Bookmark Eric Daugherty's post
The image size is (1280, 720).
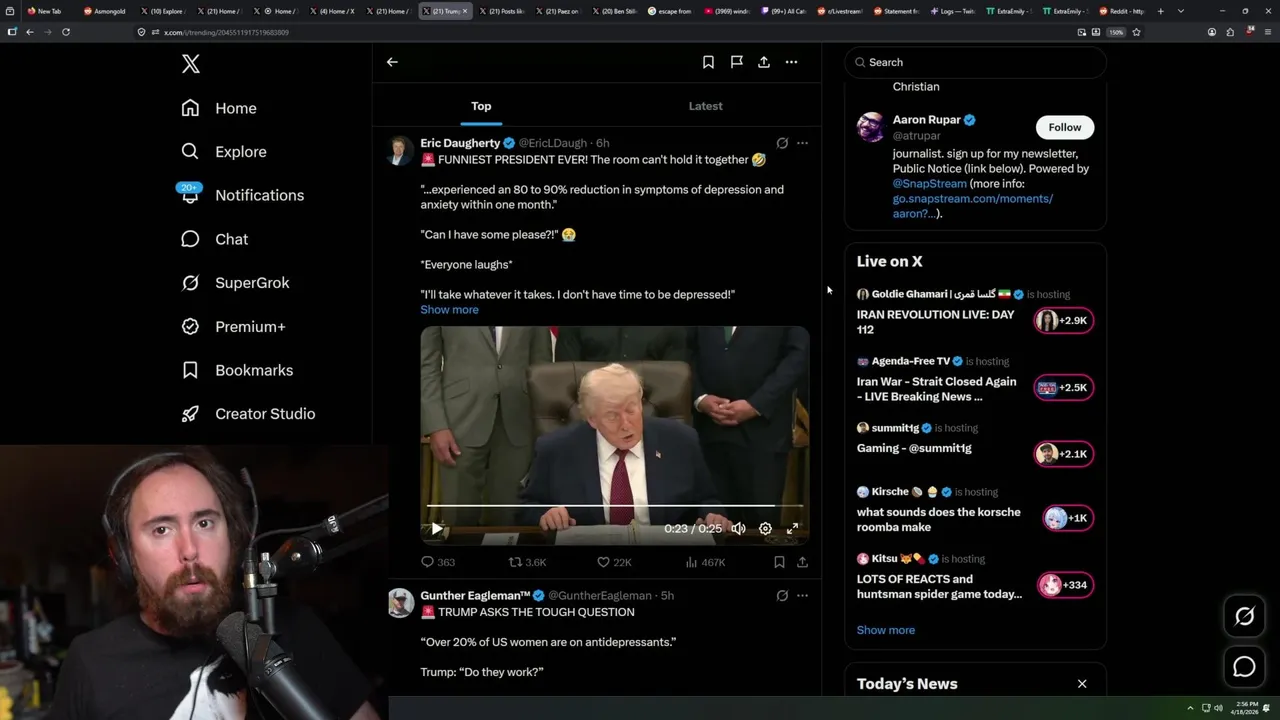coord(779,563)
